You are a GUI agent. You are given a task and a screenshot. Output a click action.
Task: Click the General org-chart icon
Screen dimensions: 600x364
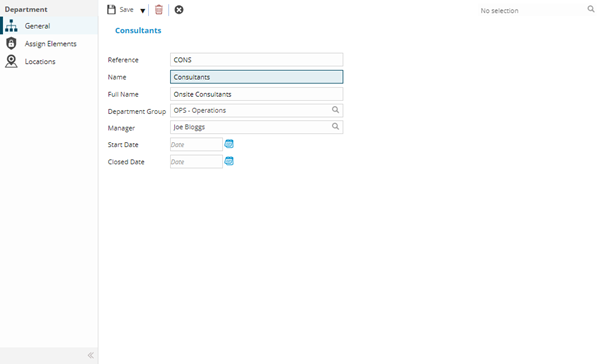click(x=11, y=26)
